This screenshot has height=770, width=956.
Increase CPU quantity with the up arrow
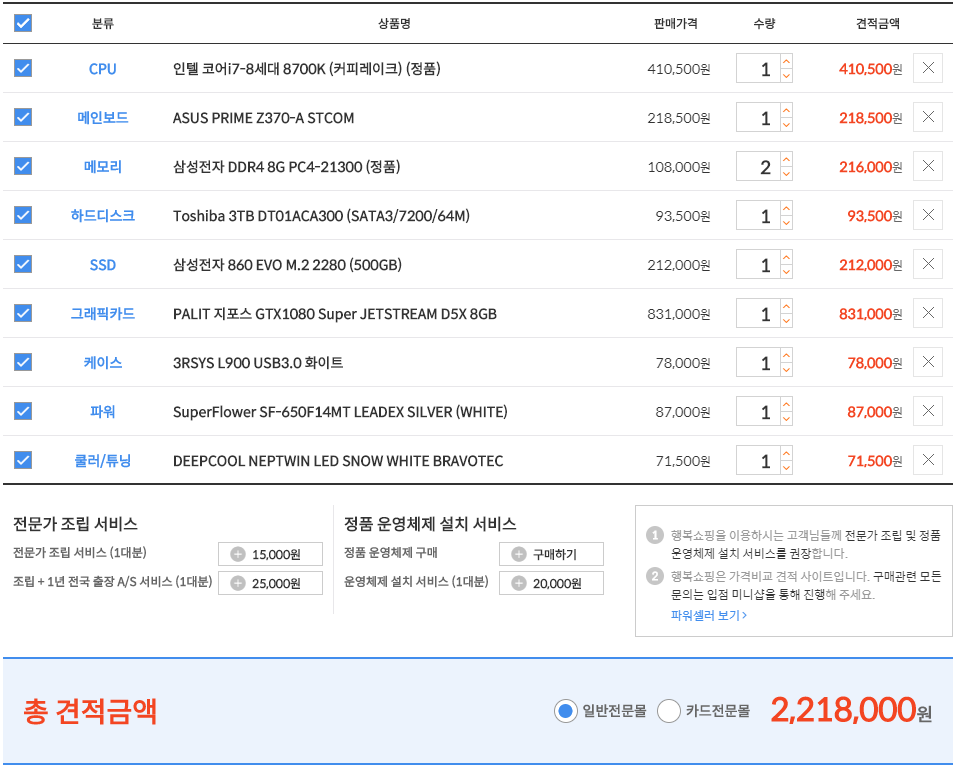(x=787, y=62)
